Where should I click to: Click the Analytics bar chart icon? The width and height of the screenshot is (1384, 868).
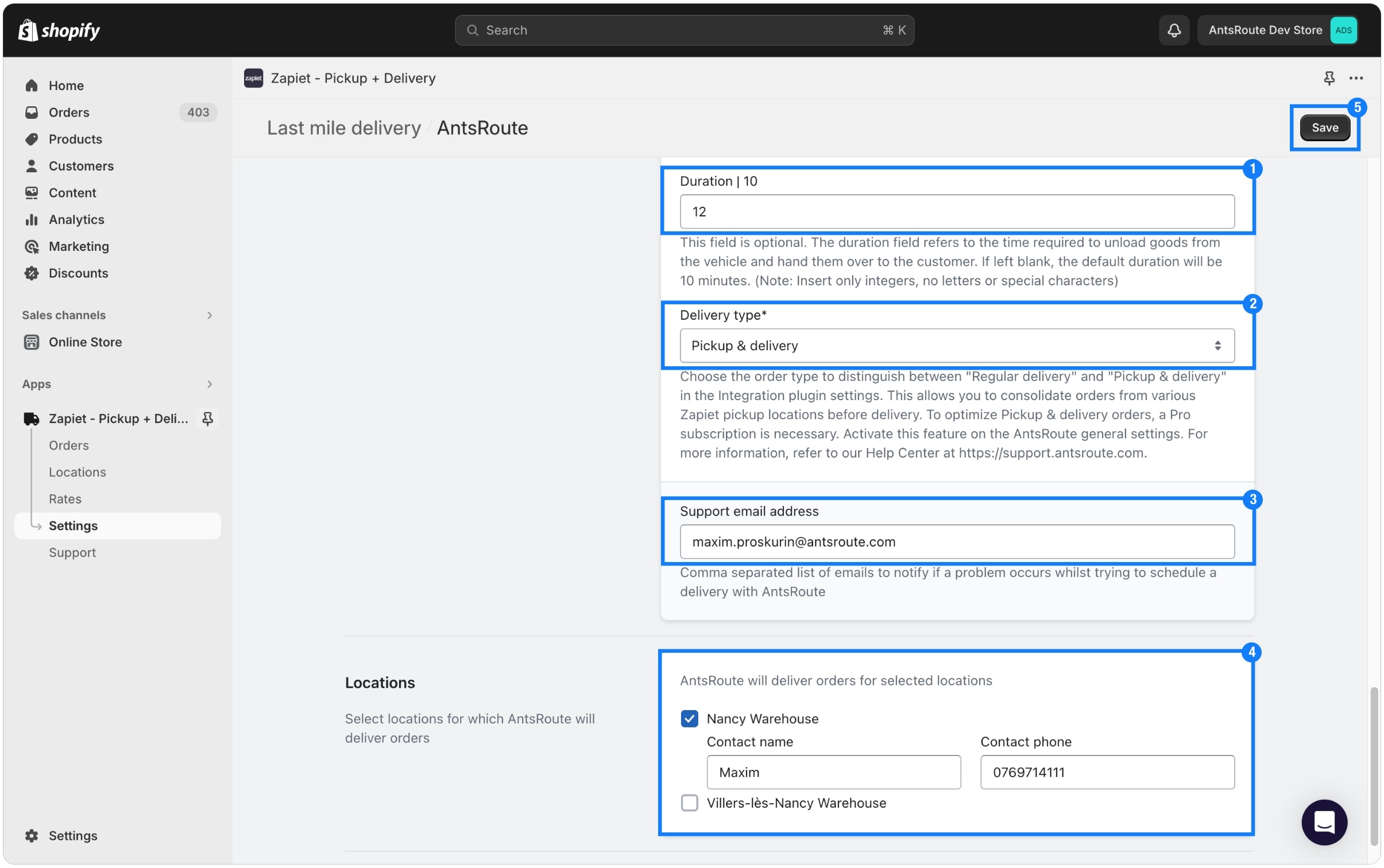32,219
